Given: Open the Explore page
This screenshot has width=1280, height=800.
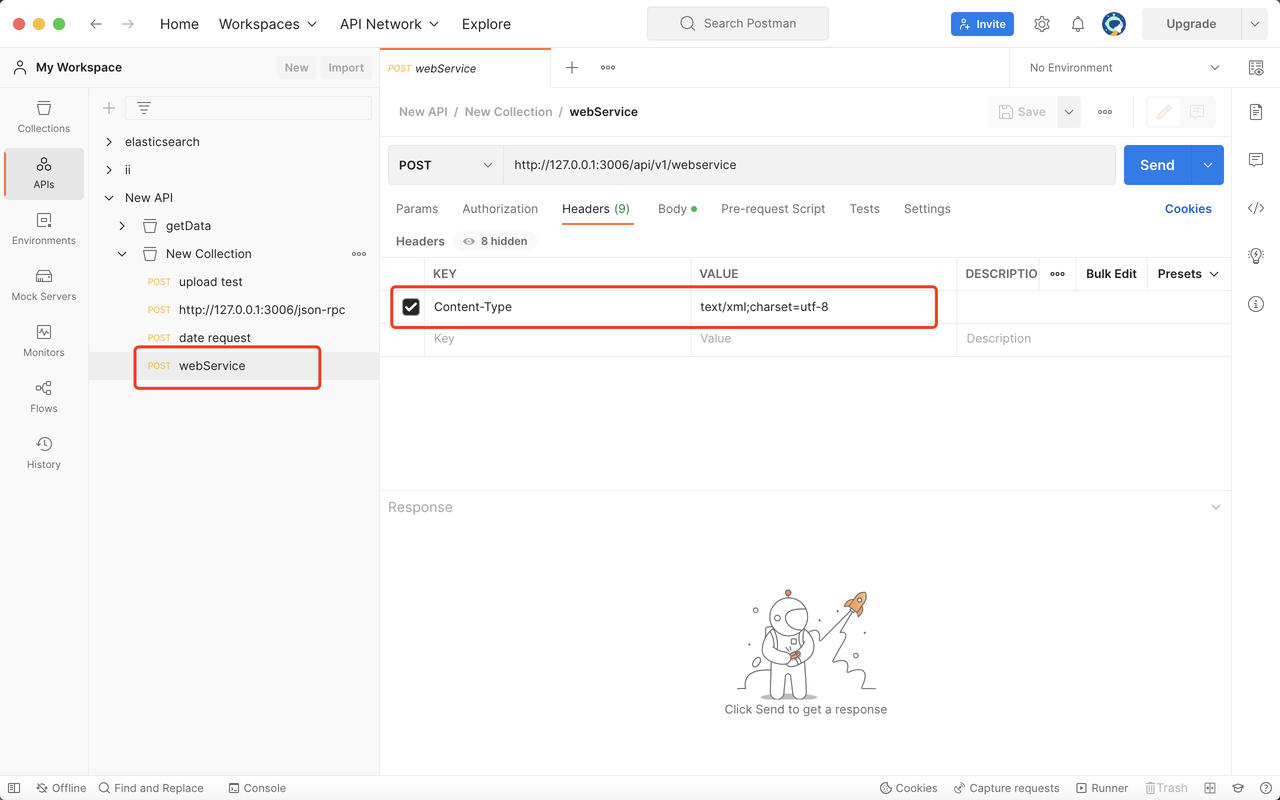Looking at the screenshot, I should point(486,24).
